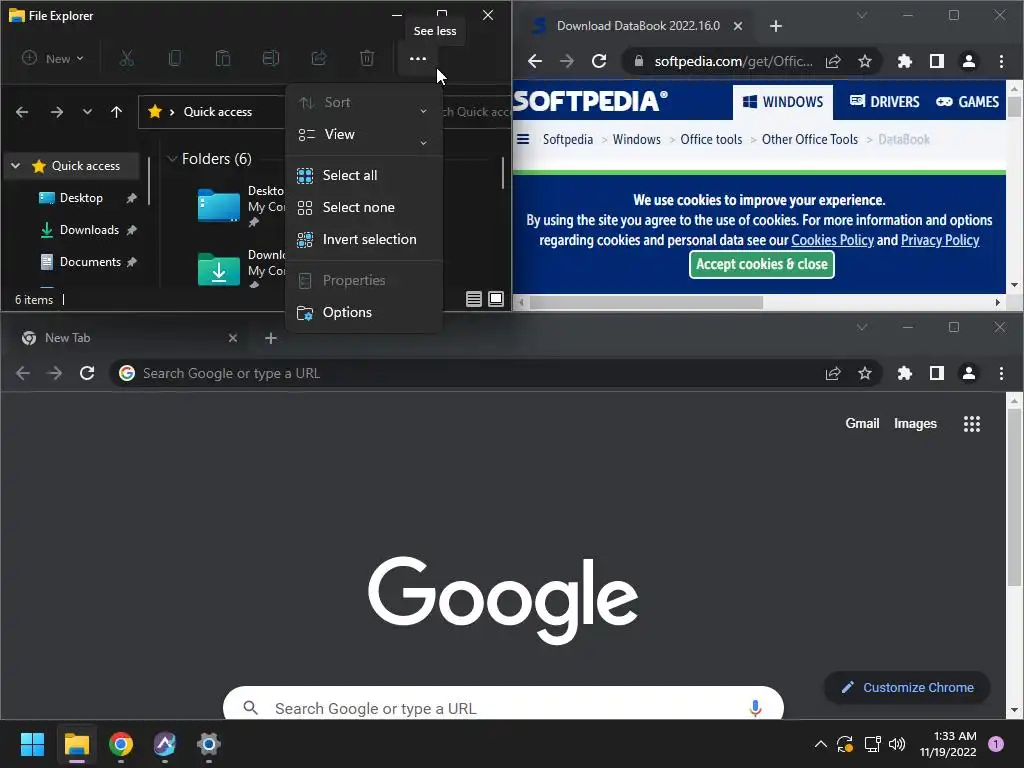Click the Google search box on New Tab
The image size is (1024, 768).
tap(503, 704)
